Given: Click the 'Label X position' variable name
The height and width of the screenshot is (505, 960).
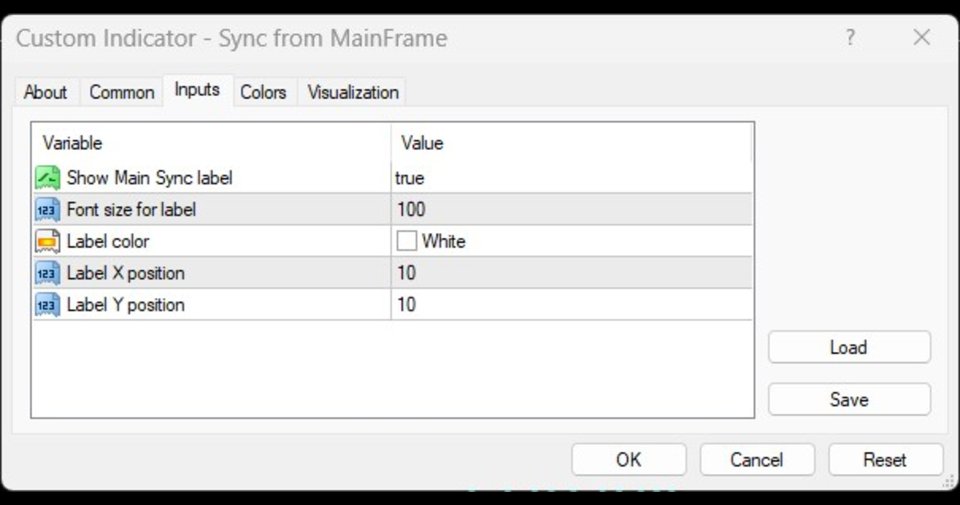Looking at the screenshot, I should (126, 274).
